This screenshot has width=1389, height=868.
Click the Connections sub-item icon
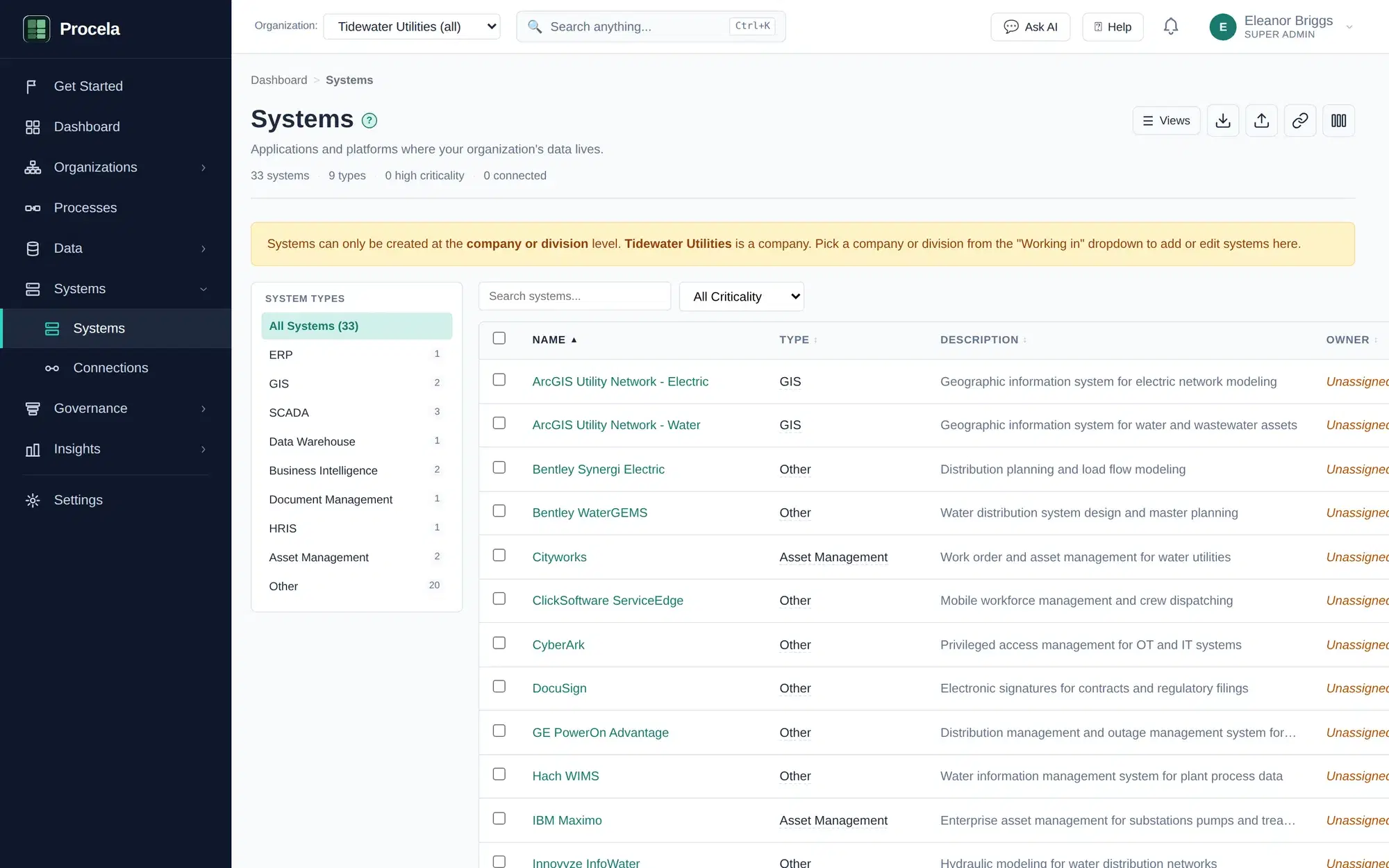[x=52, y=368]
